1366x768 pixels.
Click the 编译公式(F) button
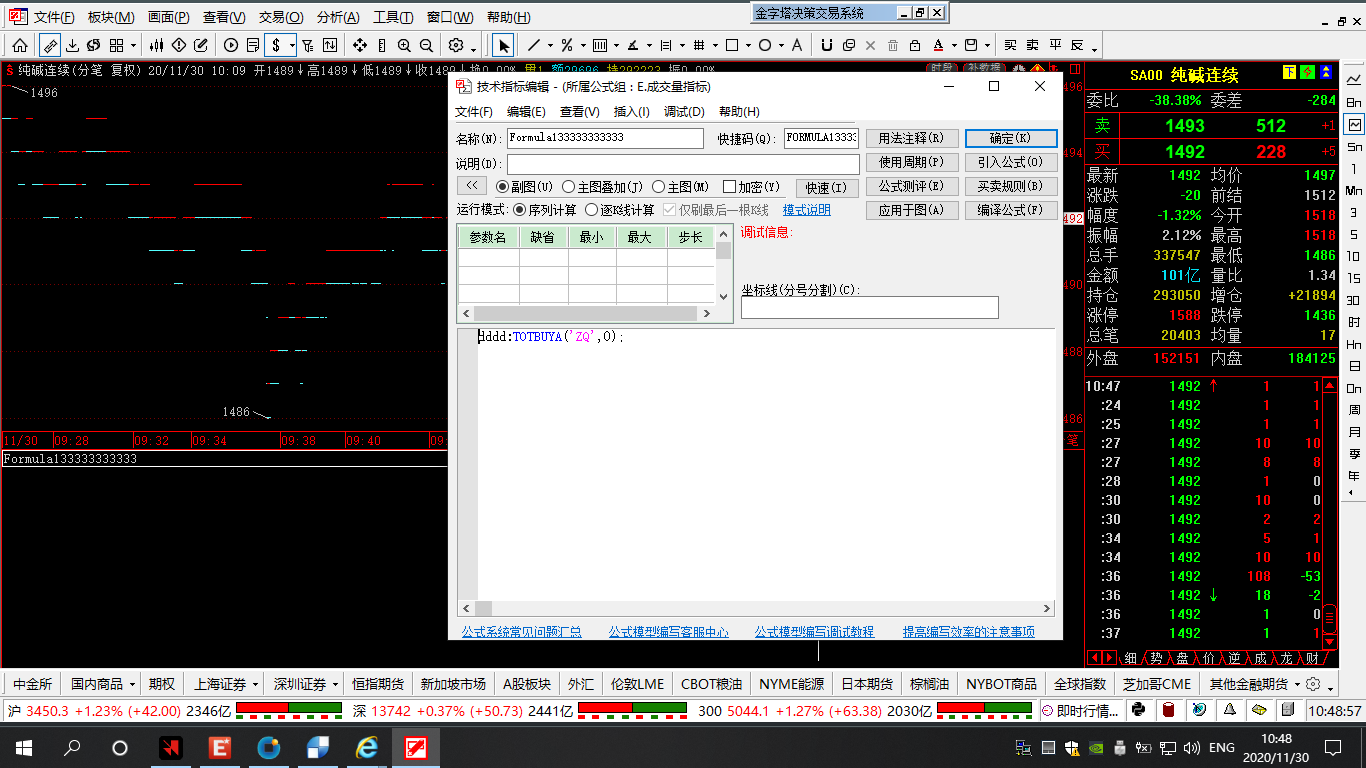click(1010, 210)
